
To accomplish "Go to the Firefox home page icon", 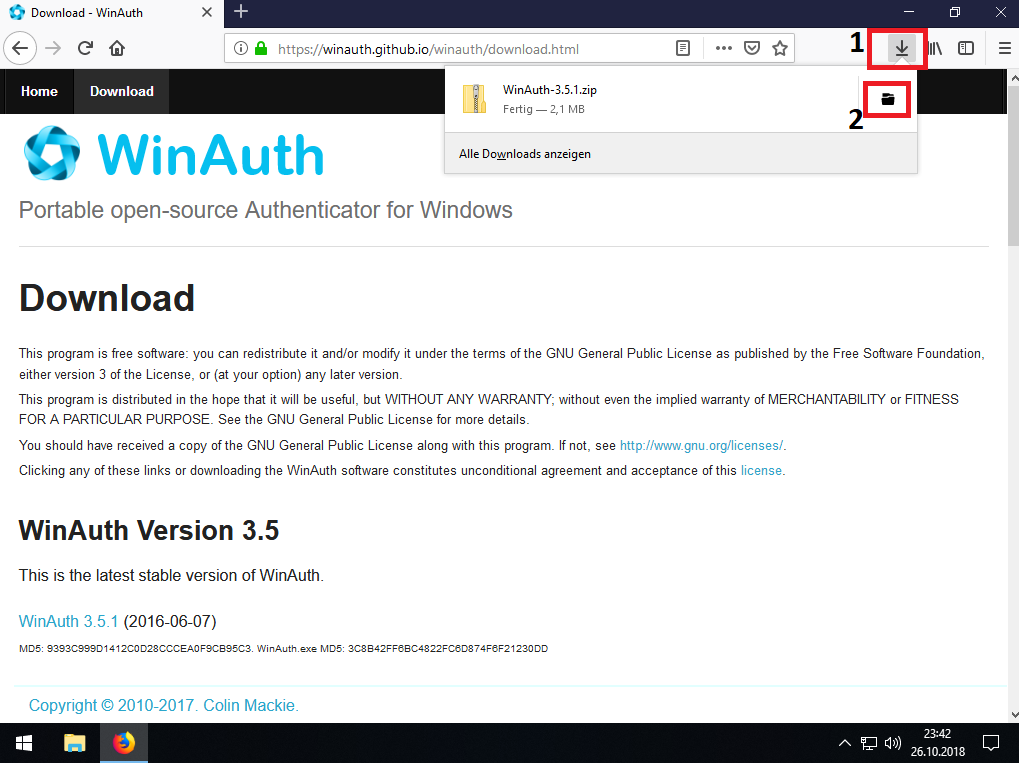I will (117, 48).
